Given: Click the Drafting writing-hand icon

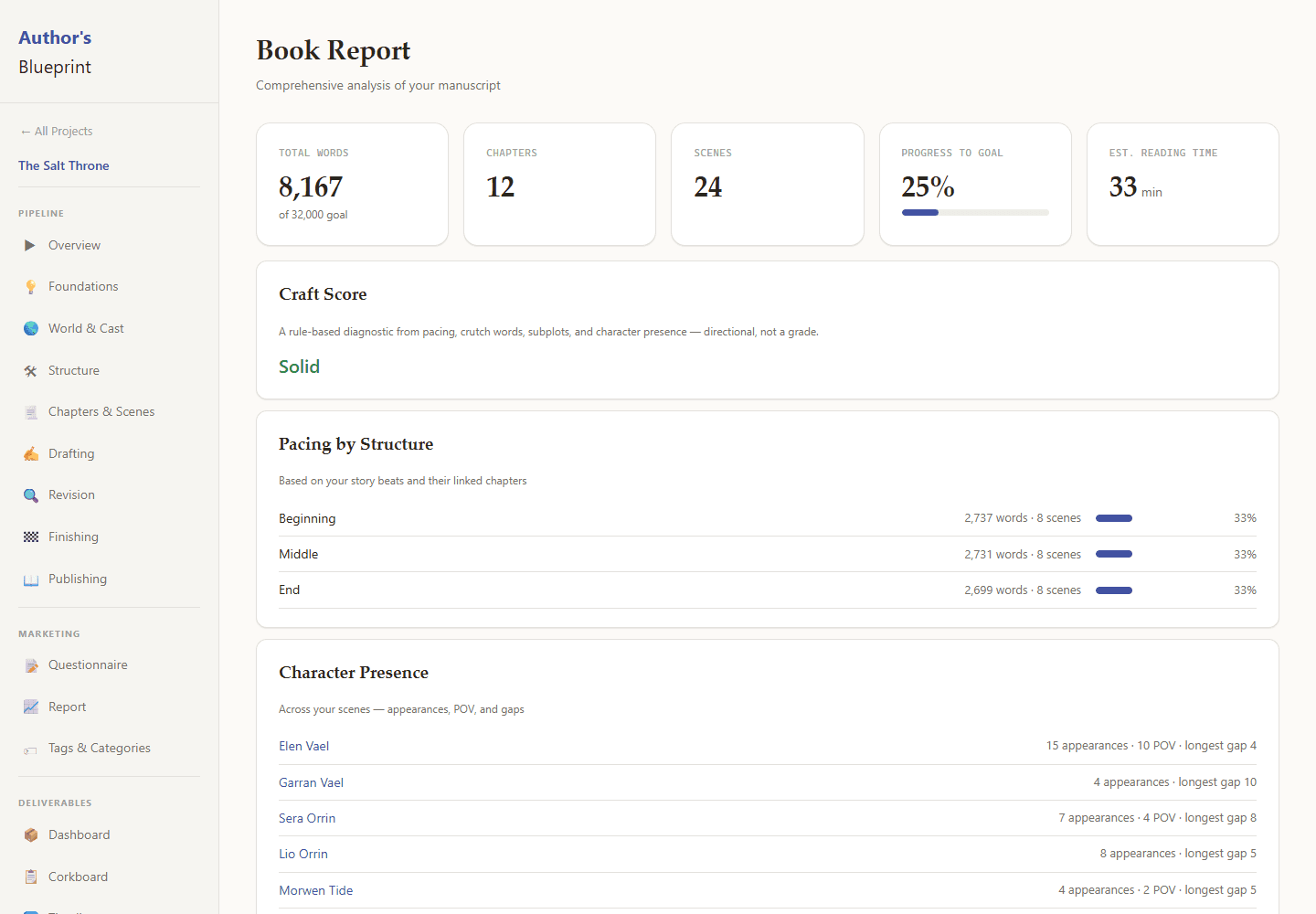Looking at the screenshot, I should pyautogui.click(x=30, y=453).
